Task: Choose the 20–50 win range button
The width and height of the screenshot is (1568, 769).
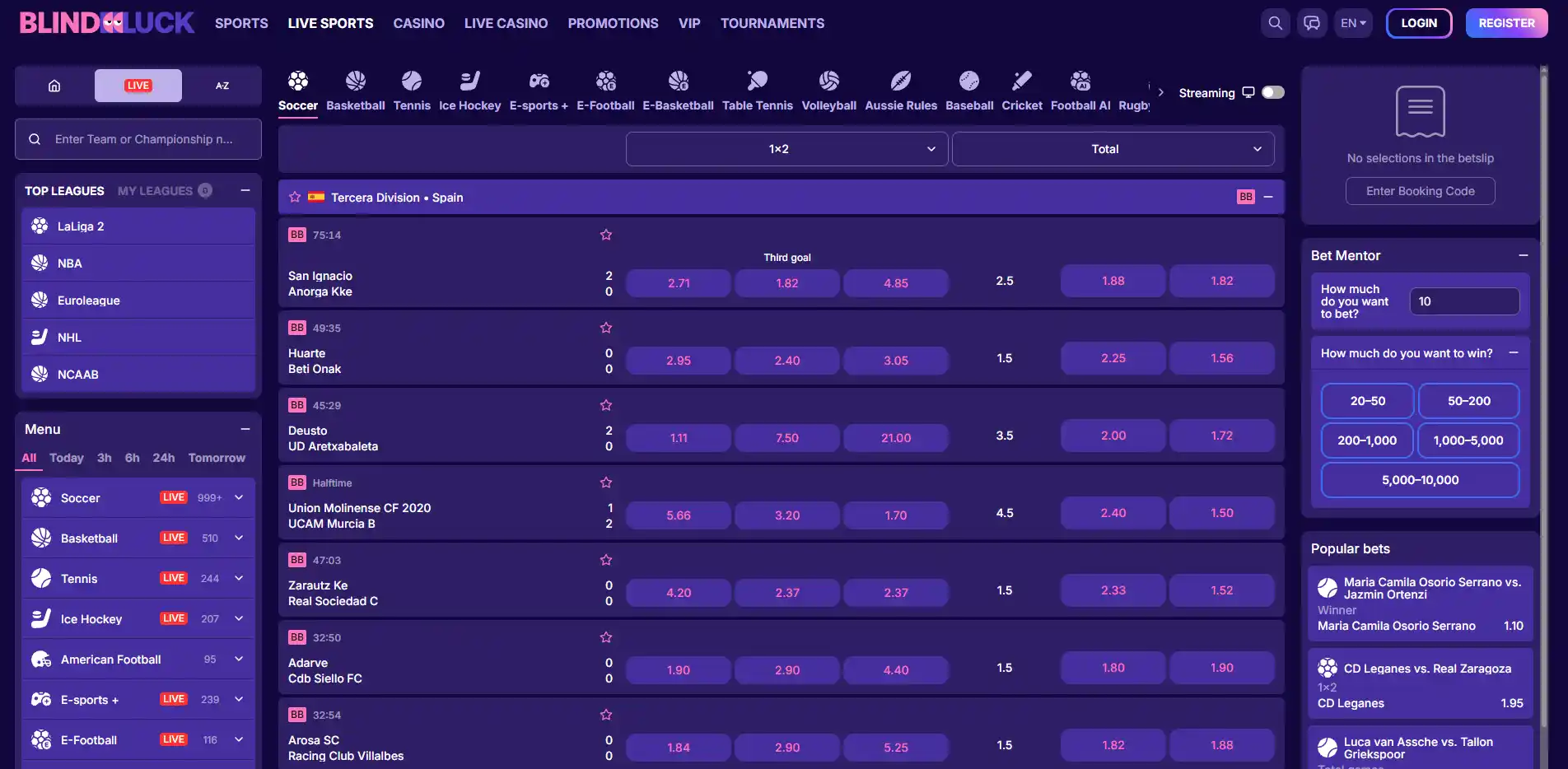Action: click(1367, 401)
